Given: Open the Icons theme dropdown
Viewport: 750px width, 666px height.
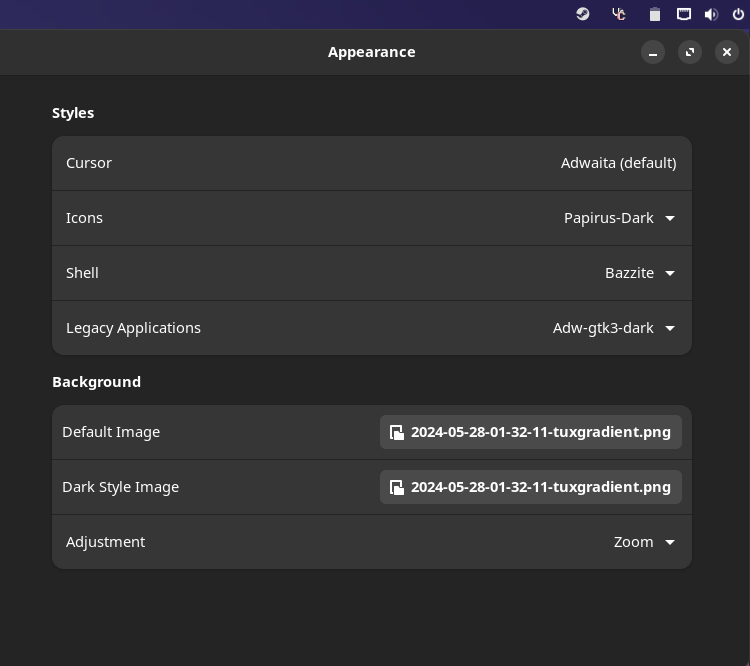Looking at the screenshot, I should click(x=669, y=218).
